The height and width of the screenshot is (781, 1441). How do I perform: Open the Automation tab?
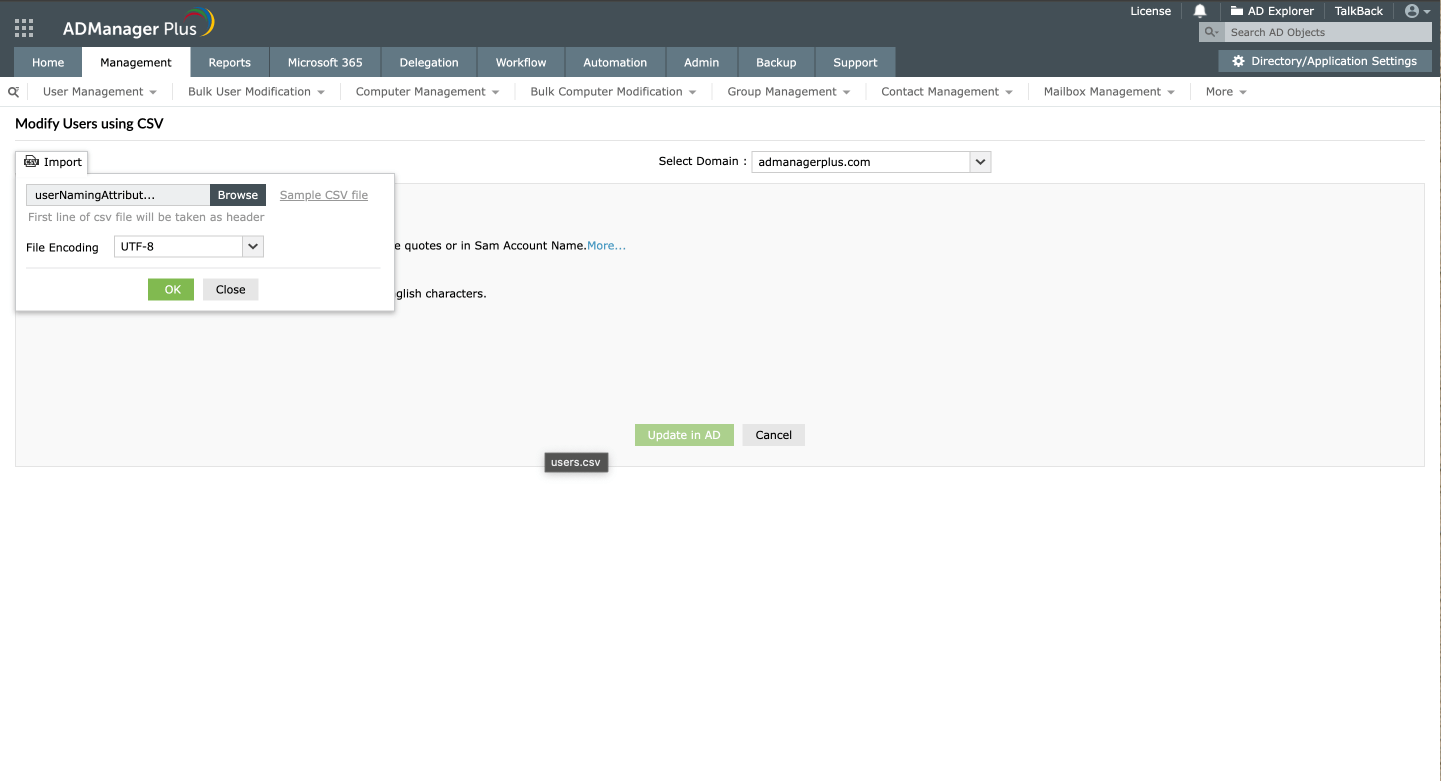(614, 61)
